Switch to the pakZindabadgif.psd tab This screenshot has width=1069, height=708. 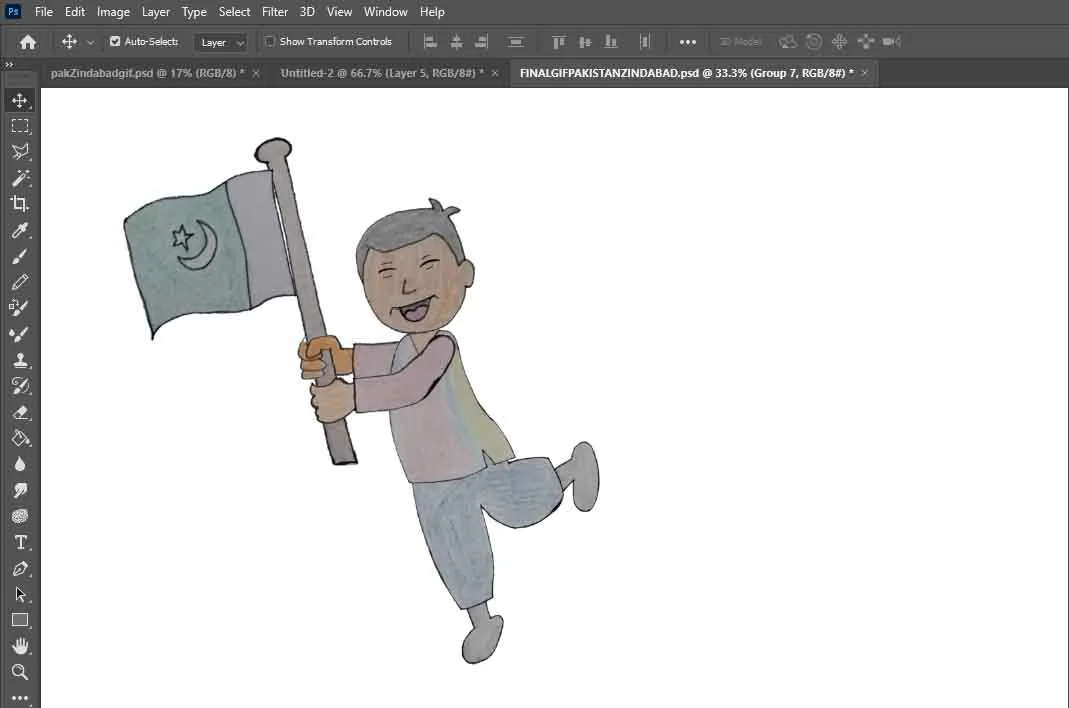[x=147, y=73]
